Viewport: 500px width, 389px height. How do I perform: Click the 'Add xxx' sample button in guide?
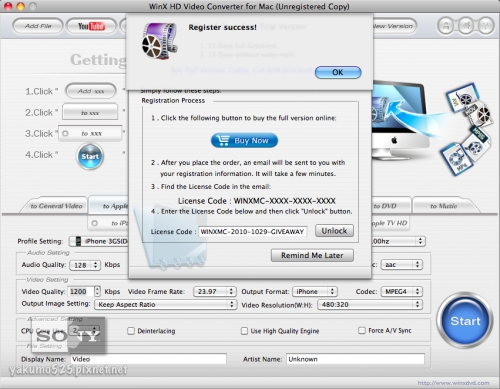click(91, 91)
